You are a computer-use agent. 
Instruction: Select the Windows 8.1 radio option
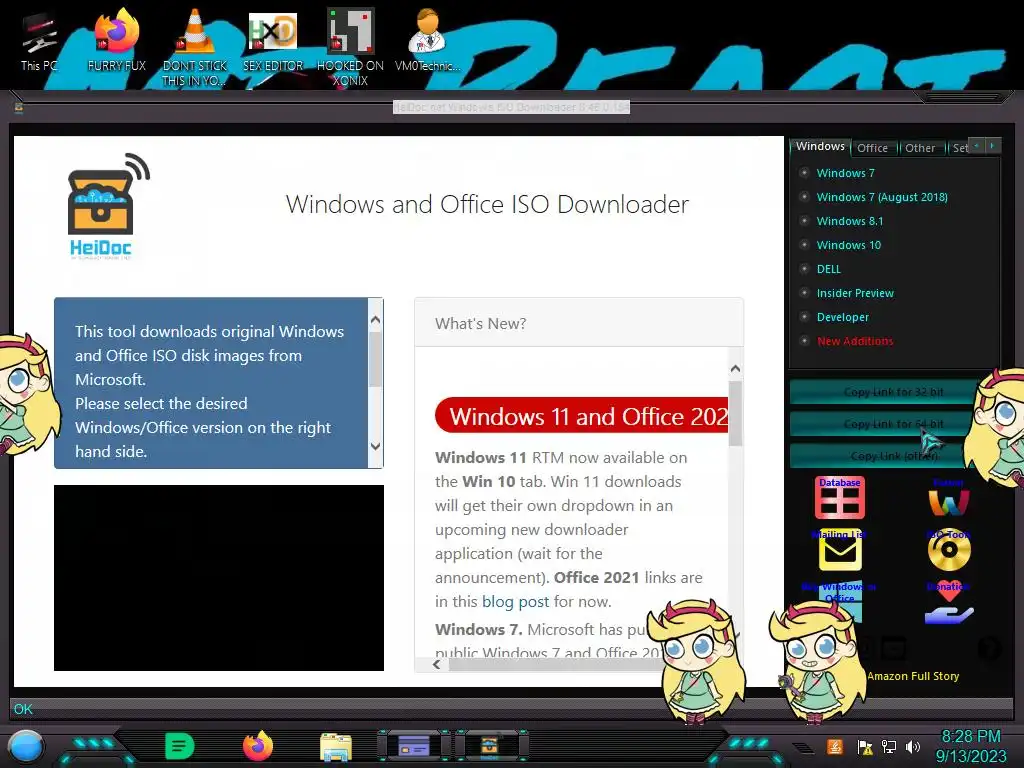(x=842, y=221)
